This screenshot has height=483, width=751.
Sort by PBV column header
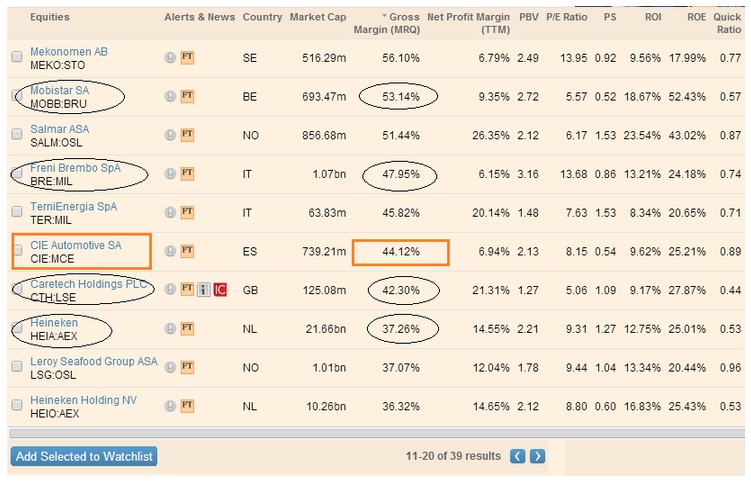(x=529, y=17)
